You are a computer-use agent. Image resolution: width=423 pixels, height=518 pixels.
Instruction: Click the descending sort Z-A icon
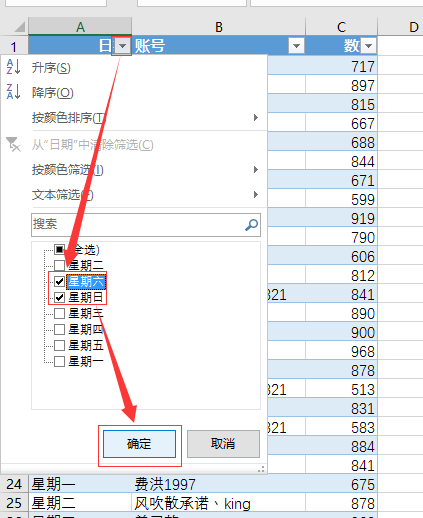pos(13,92)
